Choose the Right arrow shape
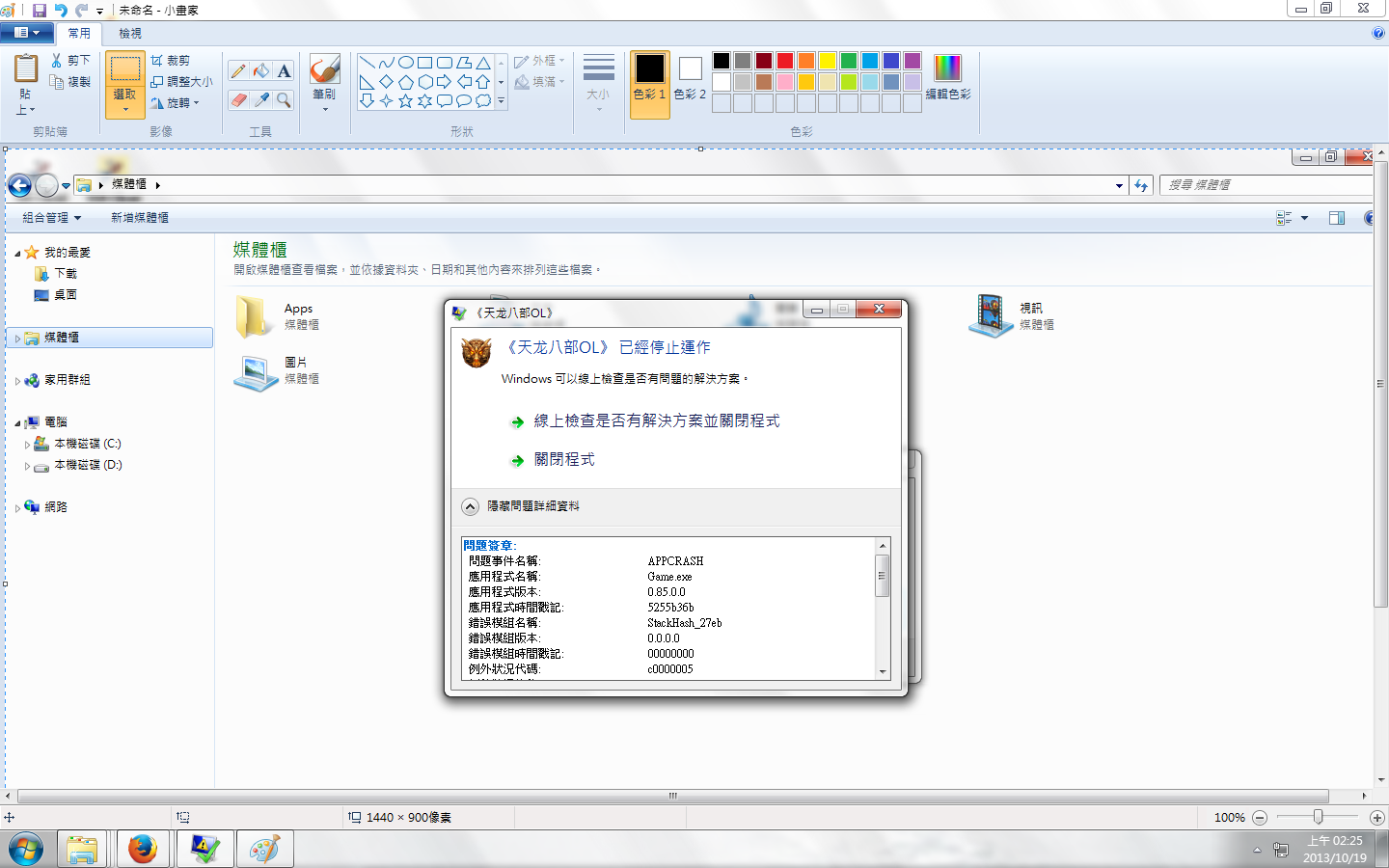This screenshot has height=868, width=1389. pyautogui.click(x=444, y=82)
